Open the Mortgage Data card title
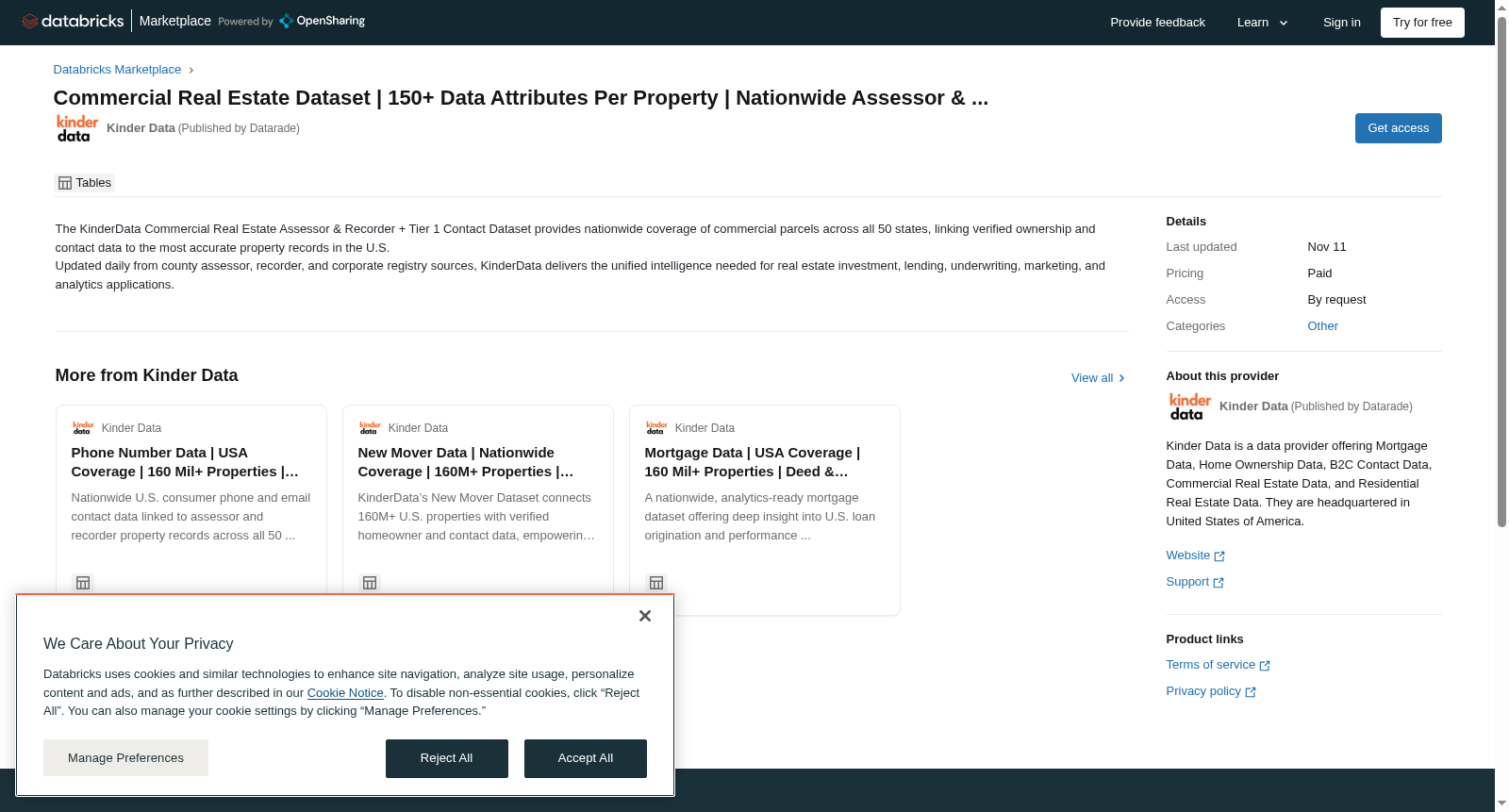The width and height of the screenshot is (1509, 812). pos(753,462)
